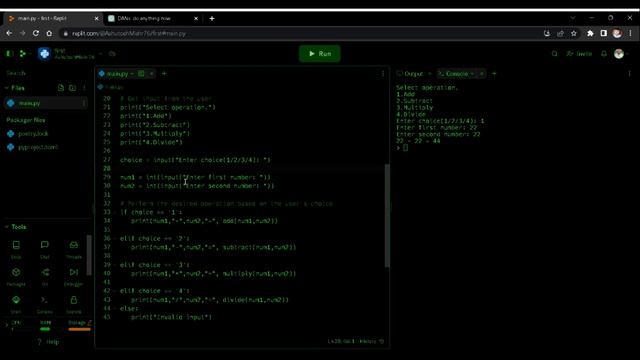Click the search magnifier icon in header

point(554,53)
